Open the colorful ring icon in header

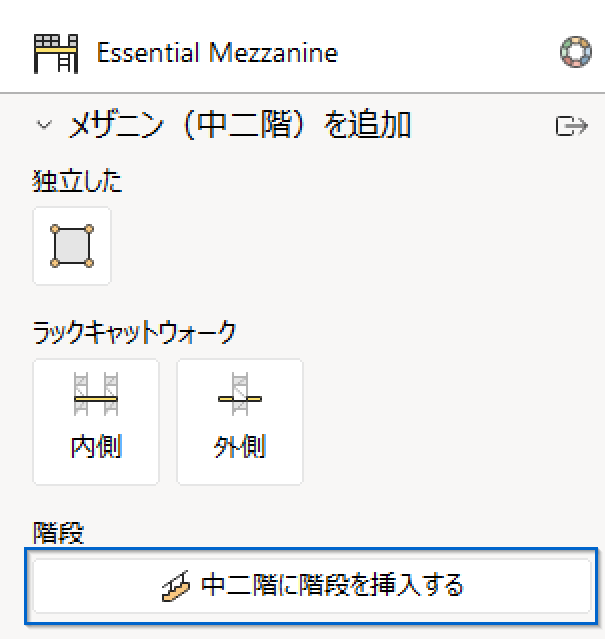coord(576,52)
